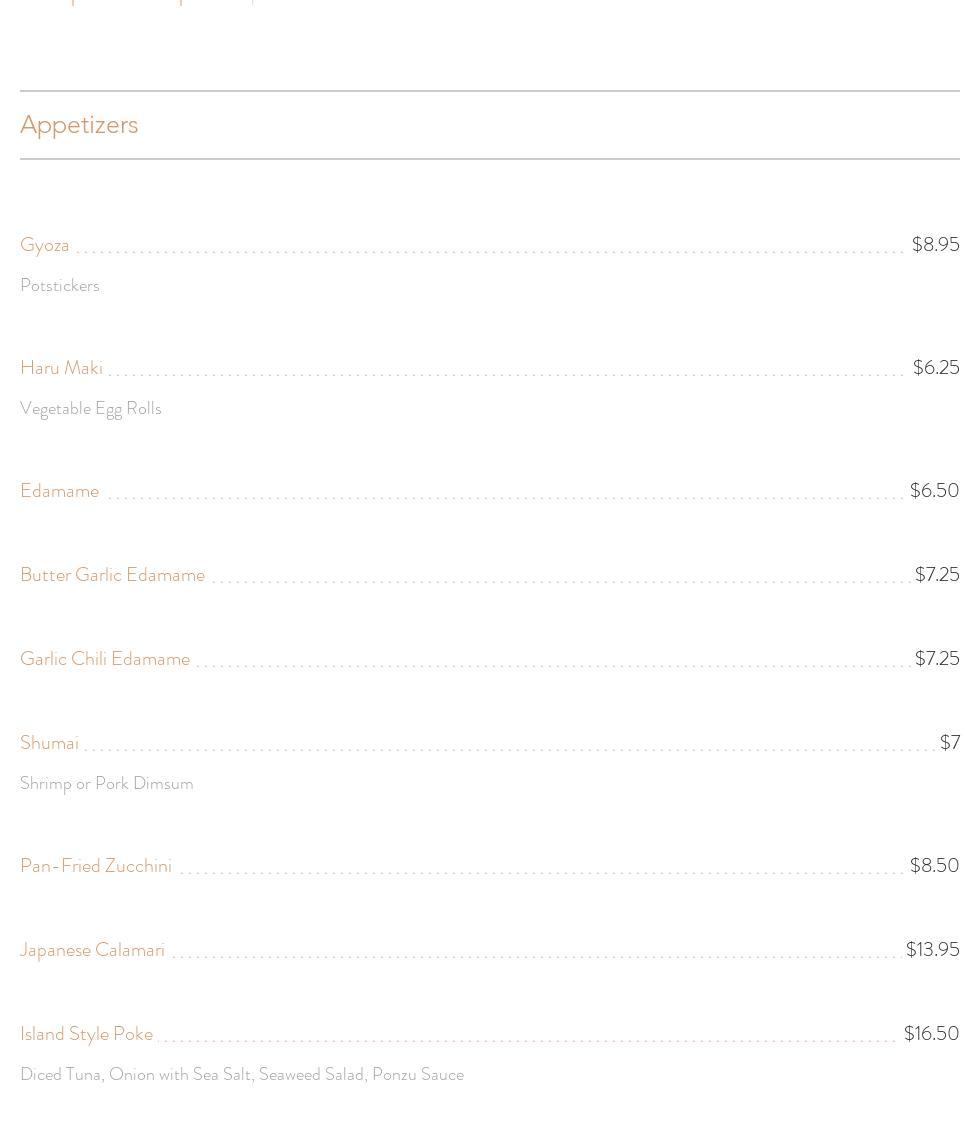Click the Diced Tuna description text
The width and height of the screenshot is (965, 1127).
[x=242, y=1075]
